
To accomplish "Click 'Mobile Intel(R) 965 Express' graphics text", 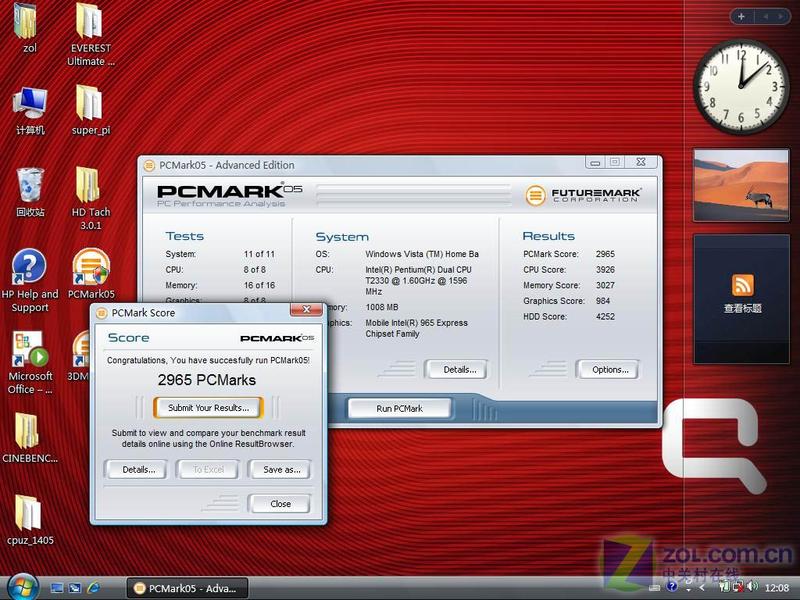I will pos(416,323).
